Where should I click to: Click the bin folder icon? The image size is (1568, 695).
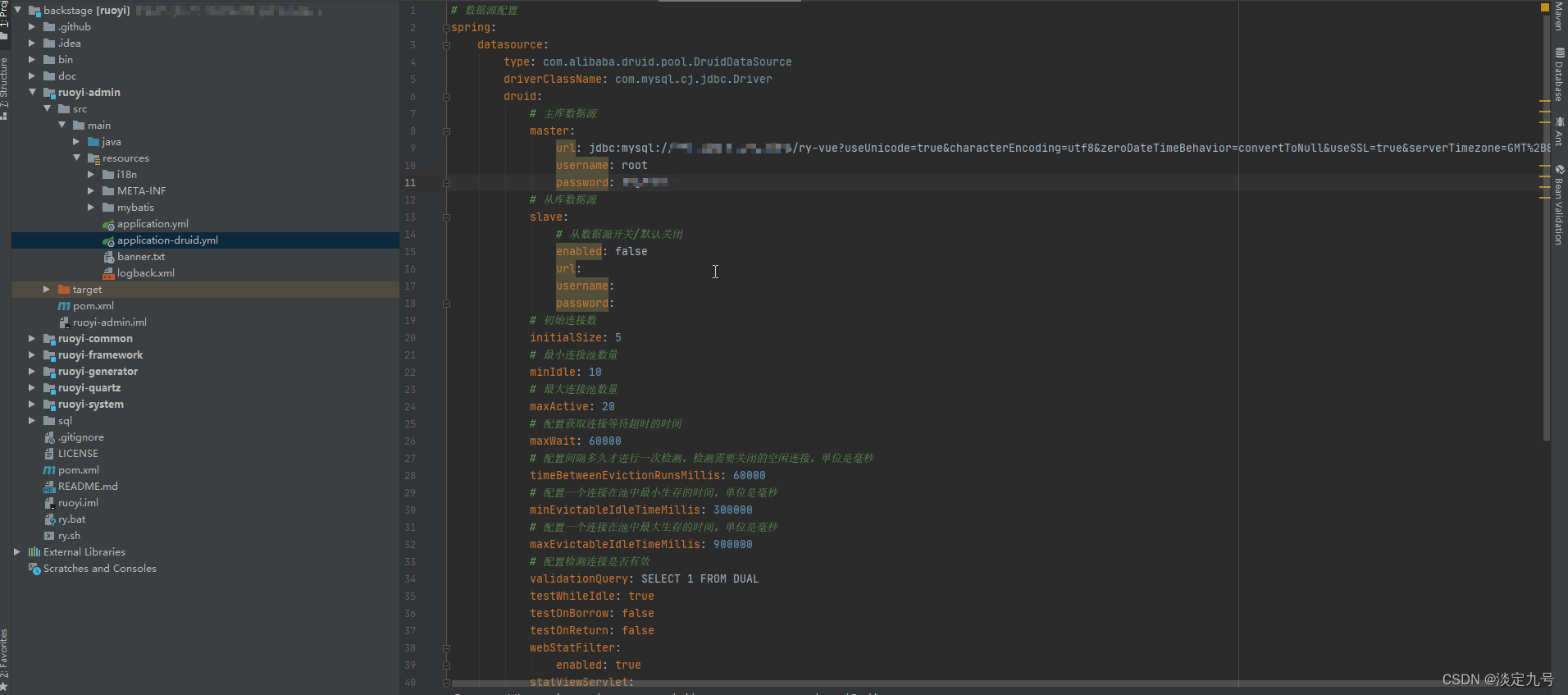(x=49, y=59)
